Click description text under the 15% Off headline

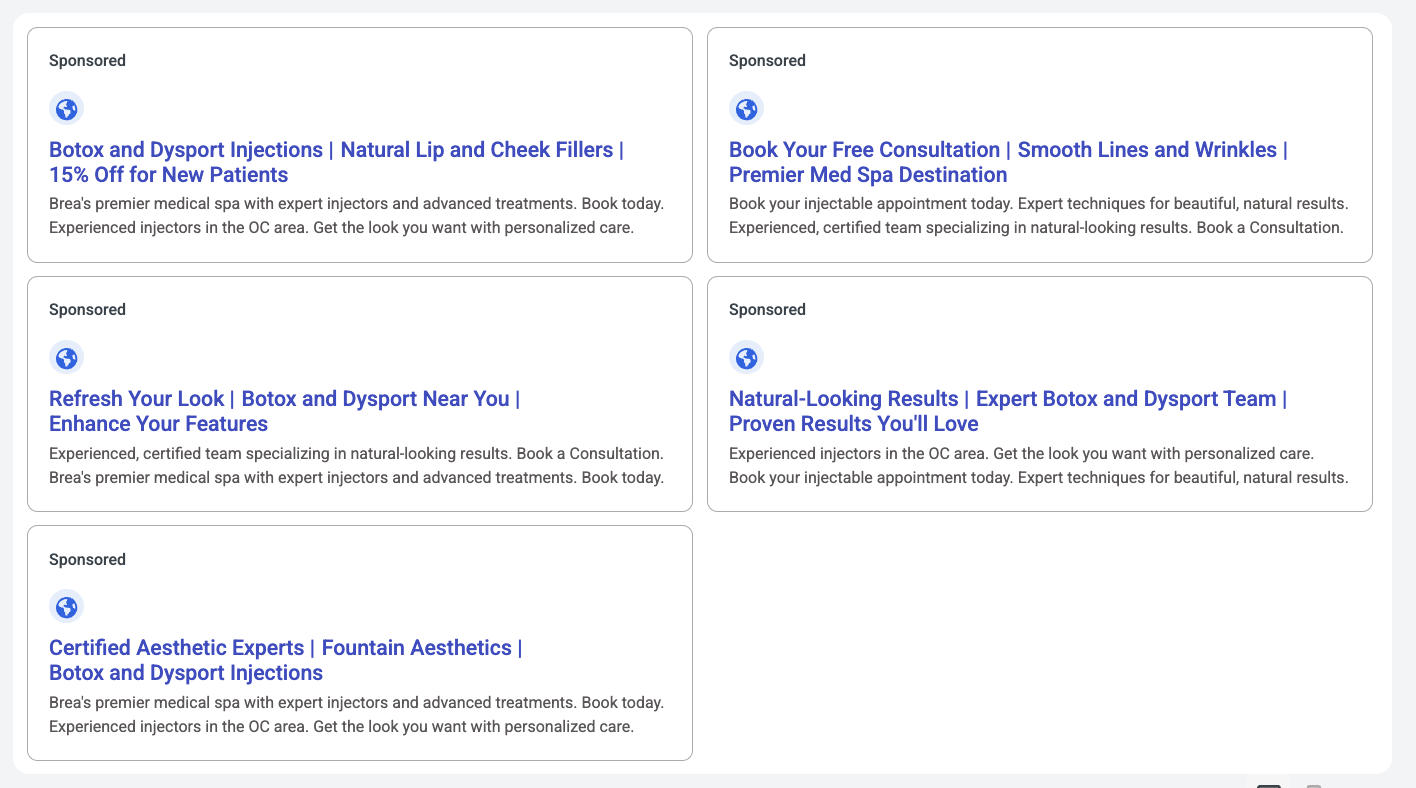(356, 216)
